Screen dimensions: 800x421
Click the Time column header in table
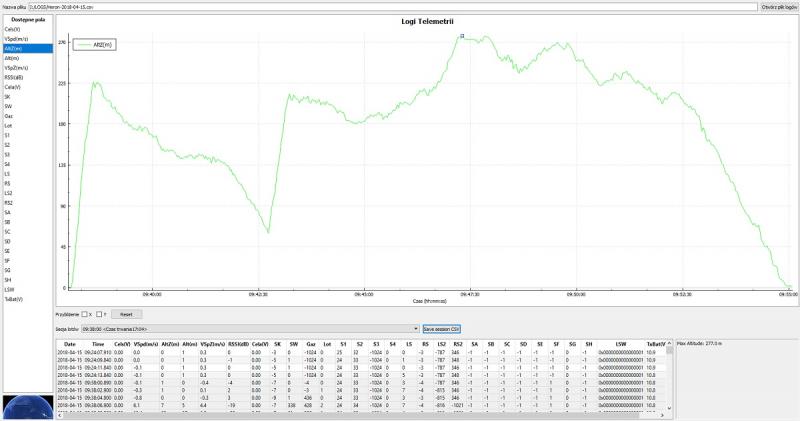click(x=98, y=343)
